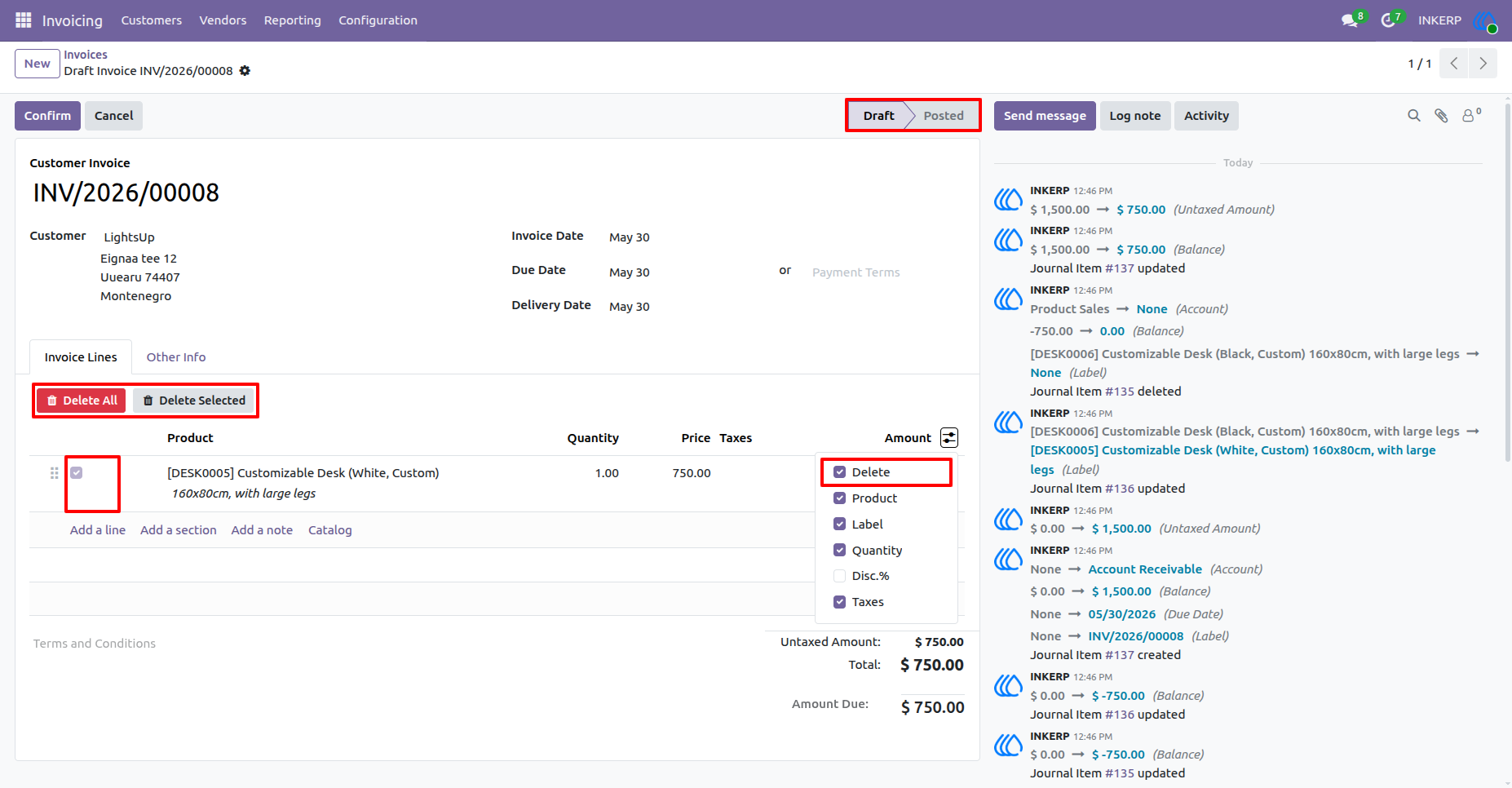Uncheck the Delete column option
Image resolution: width=1512 pixels, height=788 pixels.
(839, 472)
